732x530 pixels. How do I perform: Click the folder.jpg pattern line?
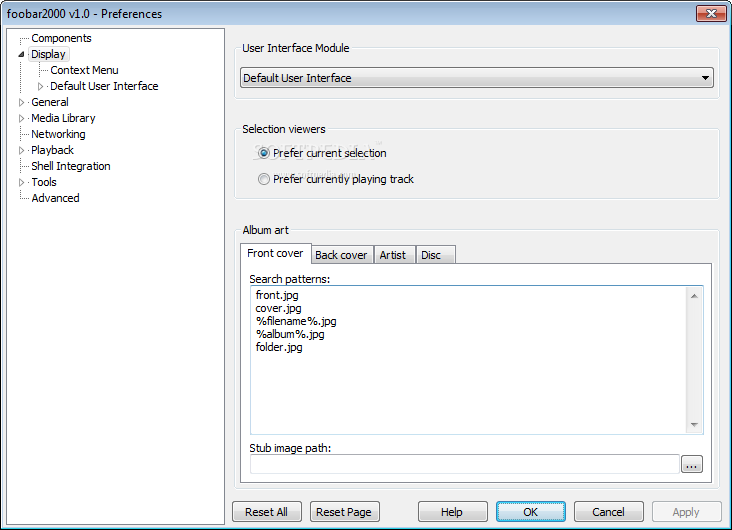point(279,348)
